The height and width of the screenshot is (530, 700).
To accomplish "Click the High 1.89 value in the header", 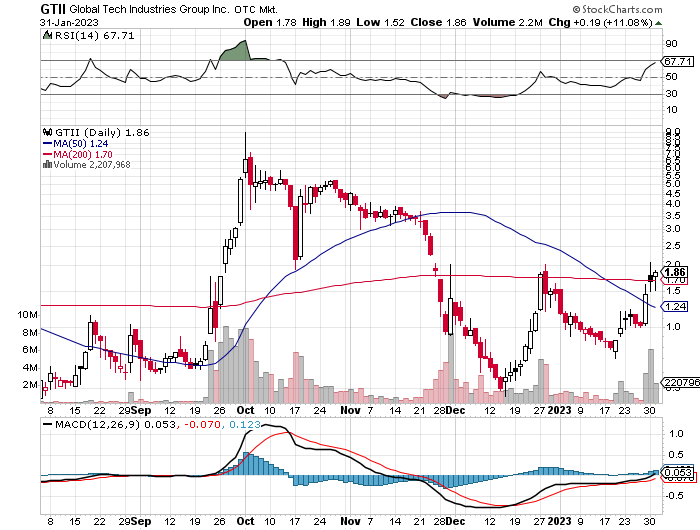I will [x=326, y=22].
